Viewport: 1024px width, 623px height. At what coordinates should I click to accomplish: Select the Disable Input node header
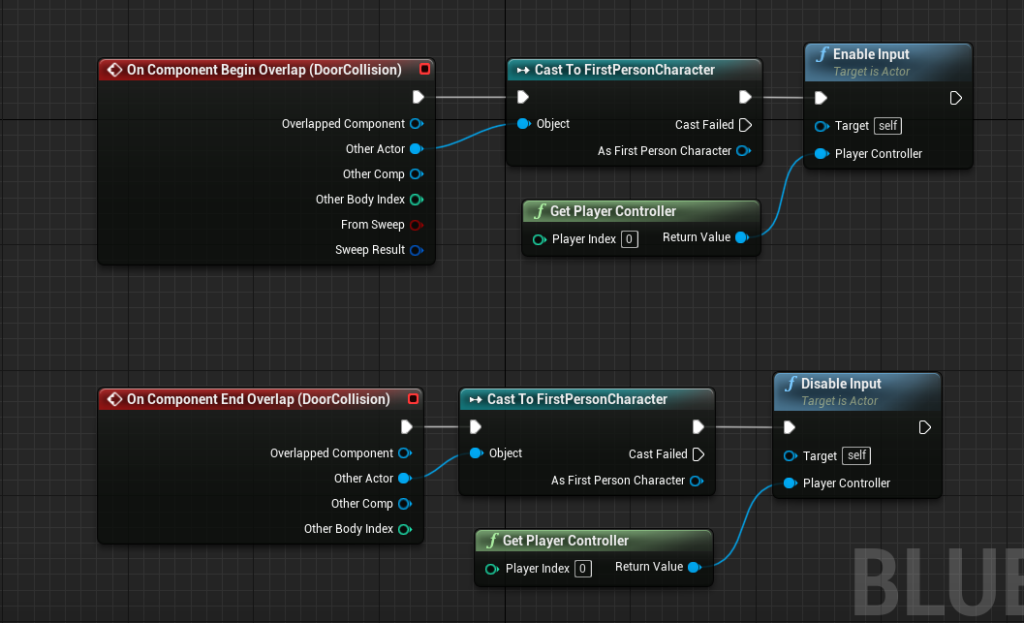point(840,384)
